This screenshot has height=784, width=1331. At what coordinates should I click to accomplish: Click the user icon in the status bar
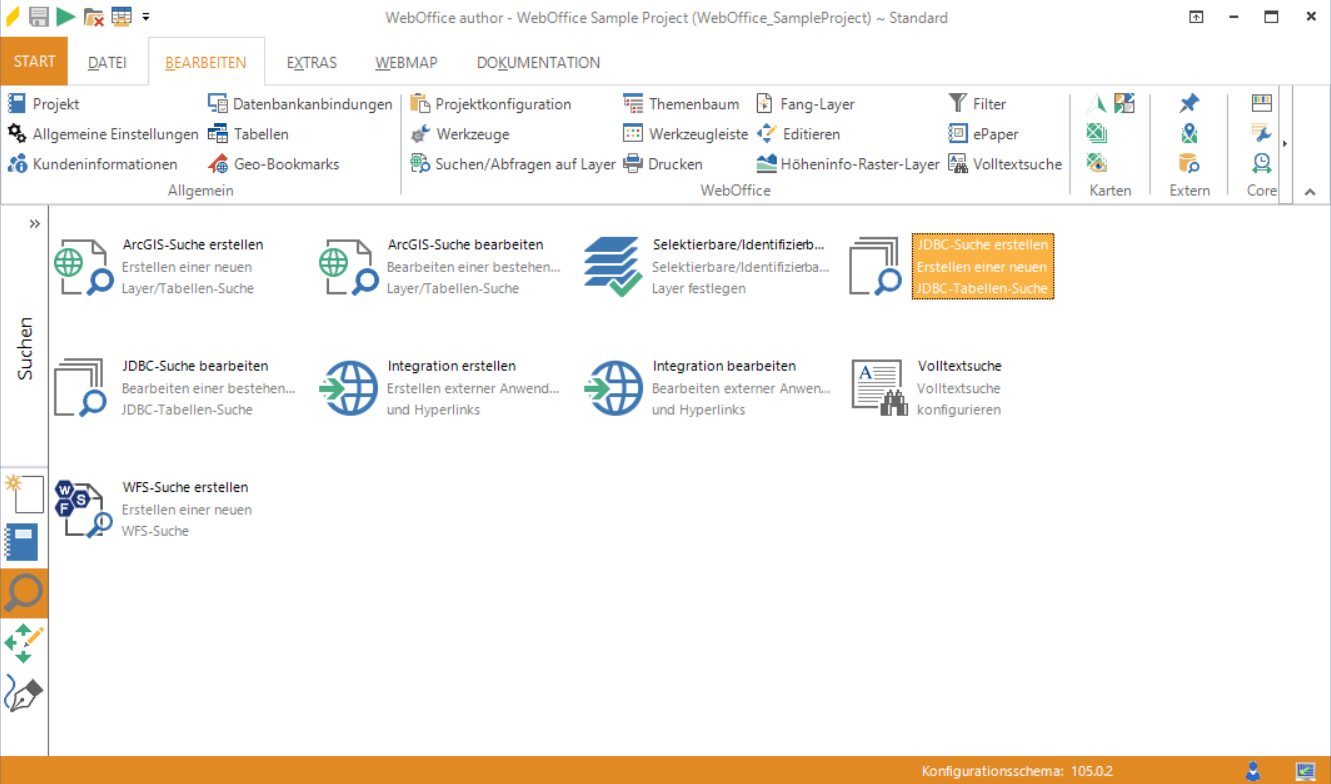click(1253, 771)
